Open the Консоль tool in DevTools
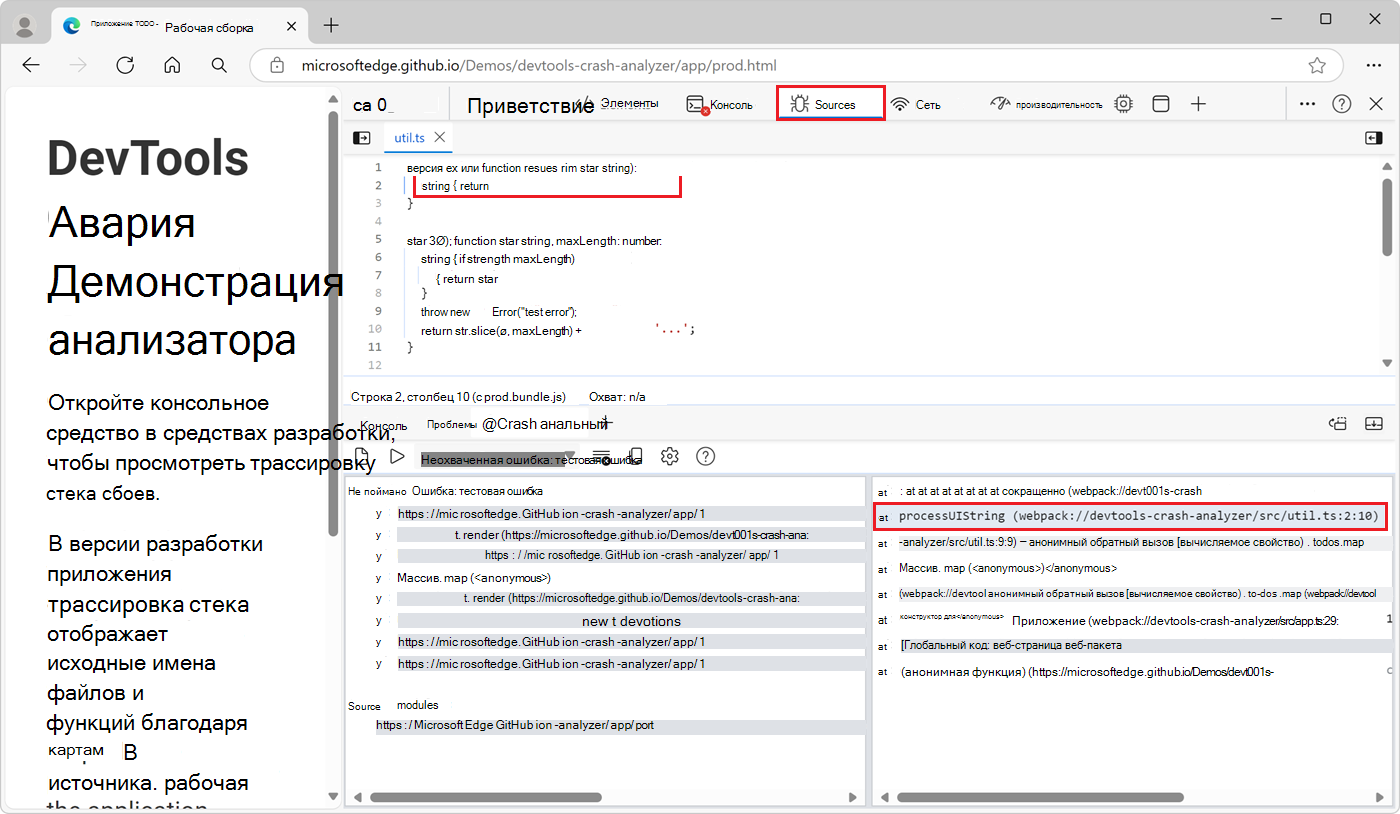The height and width of the screenshot is (814, 1400). [720, 104]
